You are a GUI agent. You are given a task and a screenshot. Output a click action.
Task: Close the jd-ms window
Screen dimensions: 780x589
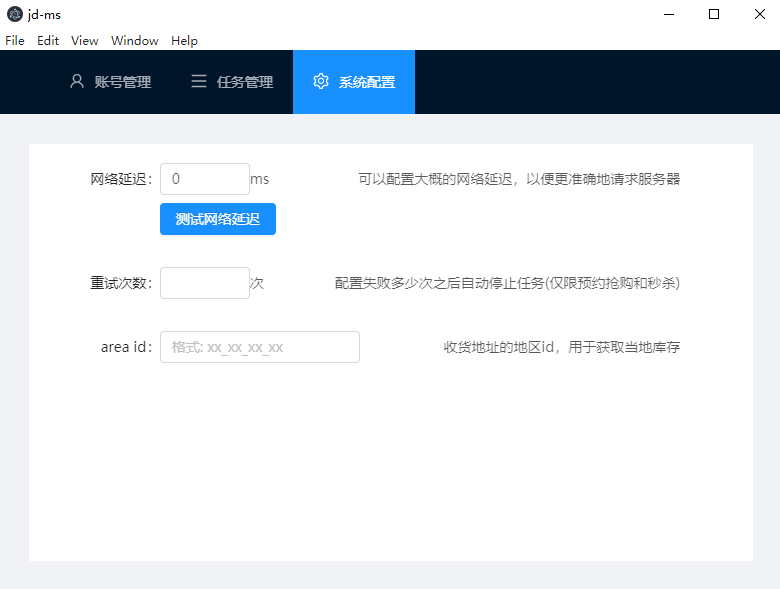point(759,14)
